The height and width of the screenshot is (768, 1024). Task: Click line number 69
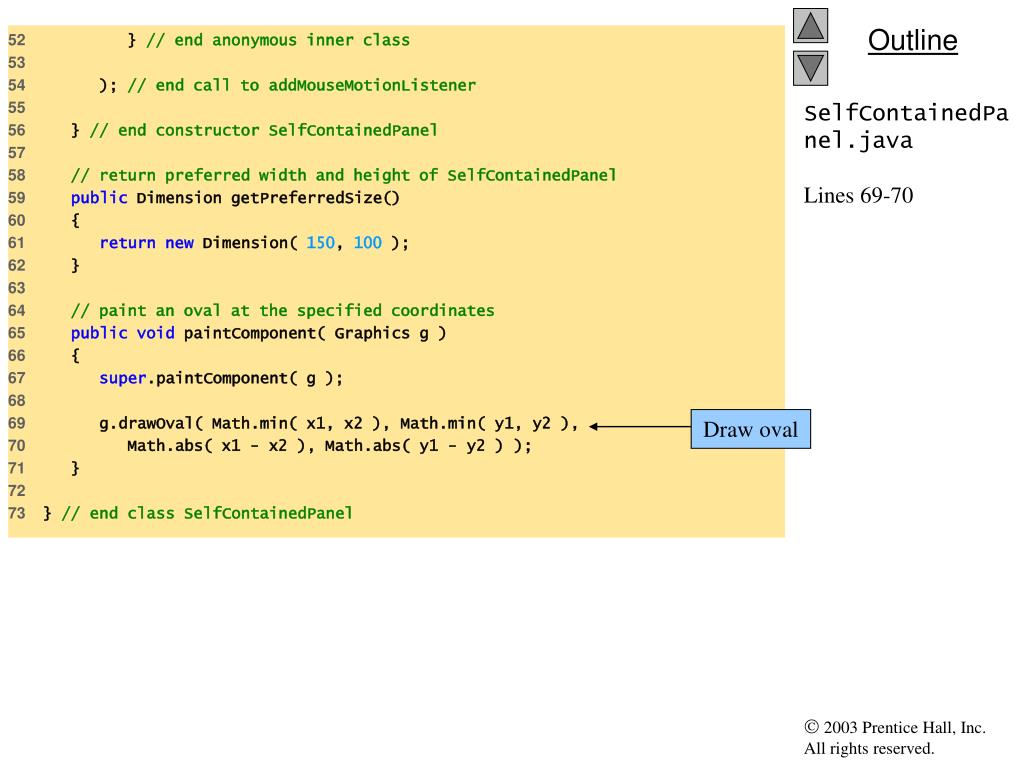tap(16, 423)
